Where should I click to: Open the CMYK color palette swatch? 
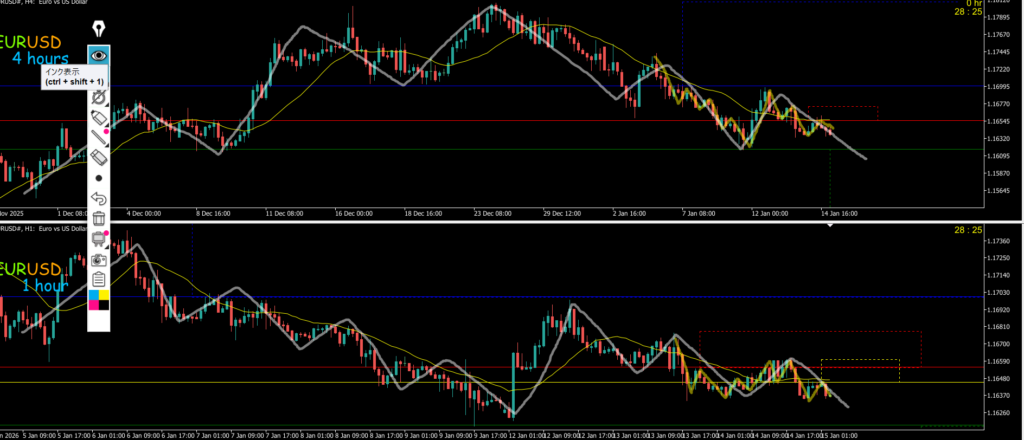point(98,302)
